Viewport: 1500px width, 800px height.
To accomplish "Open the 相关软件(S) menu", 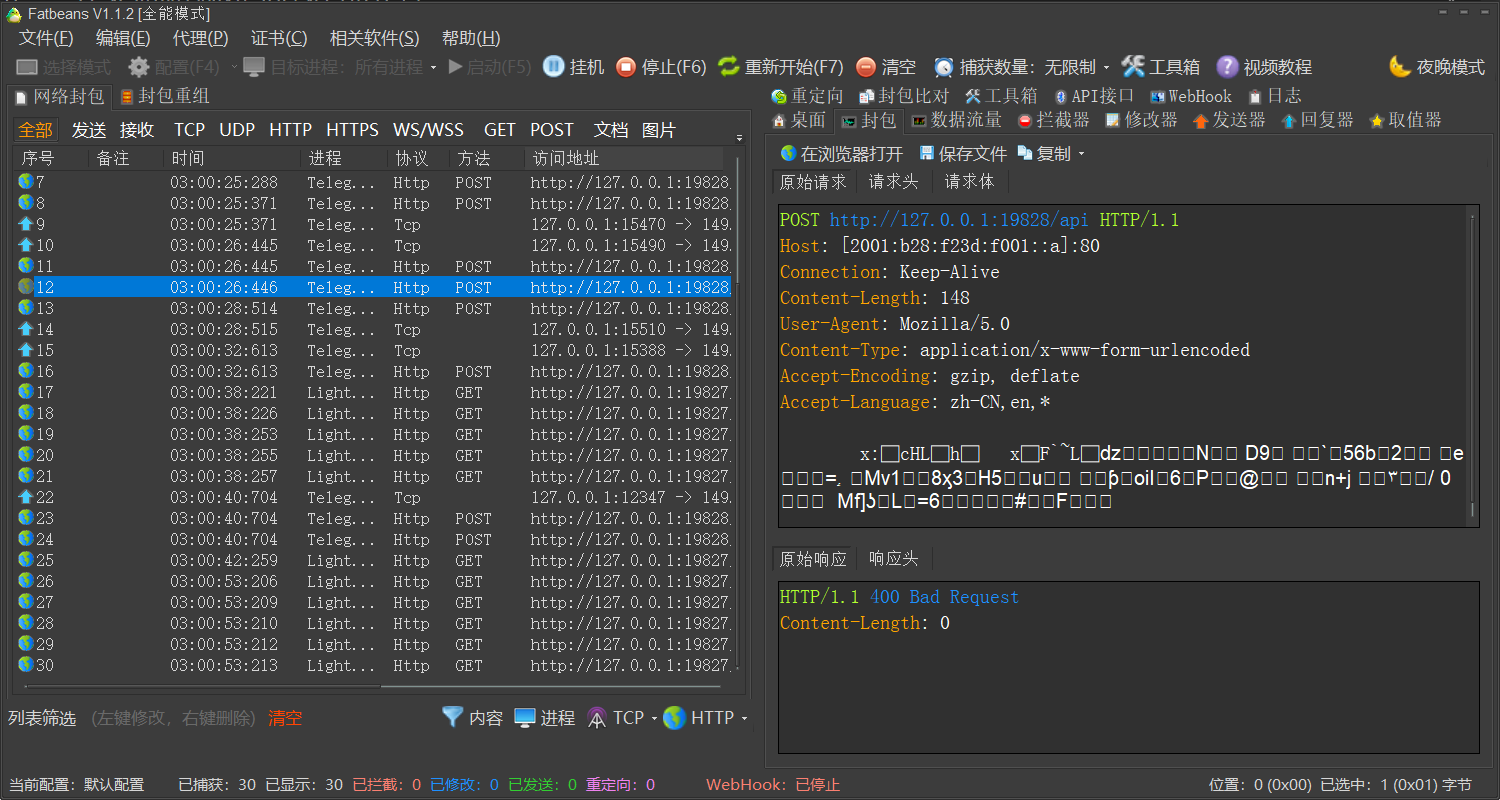I will point(375,38).
